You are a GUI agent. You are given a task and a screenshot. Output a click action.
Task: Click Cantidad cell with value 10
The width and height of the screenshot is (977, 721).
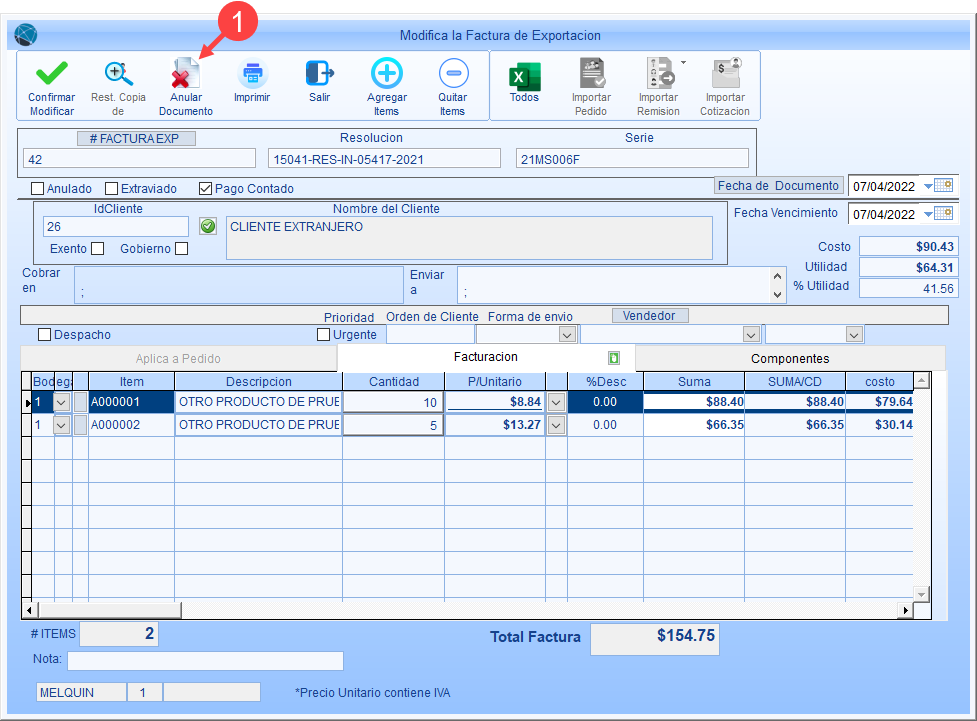(393, 402)
